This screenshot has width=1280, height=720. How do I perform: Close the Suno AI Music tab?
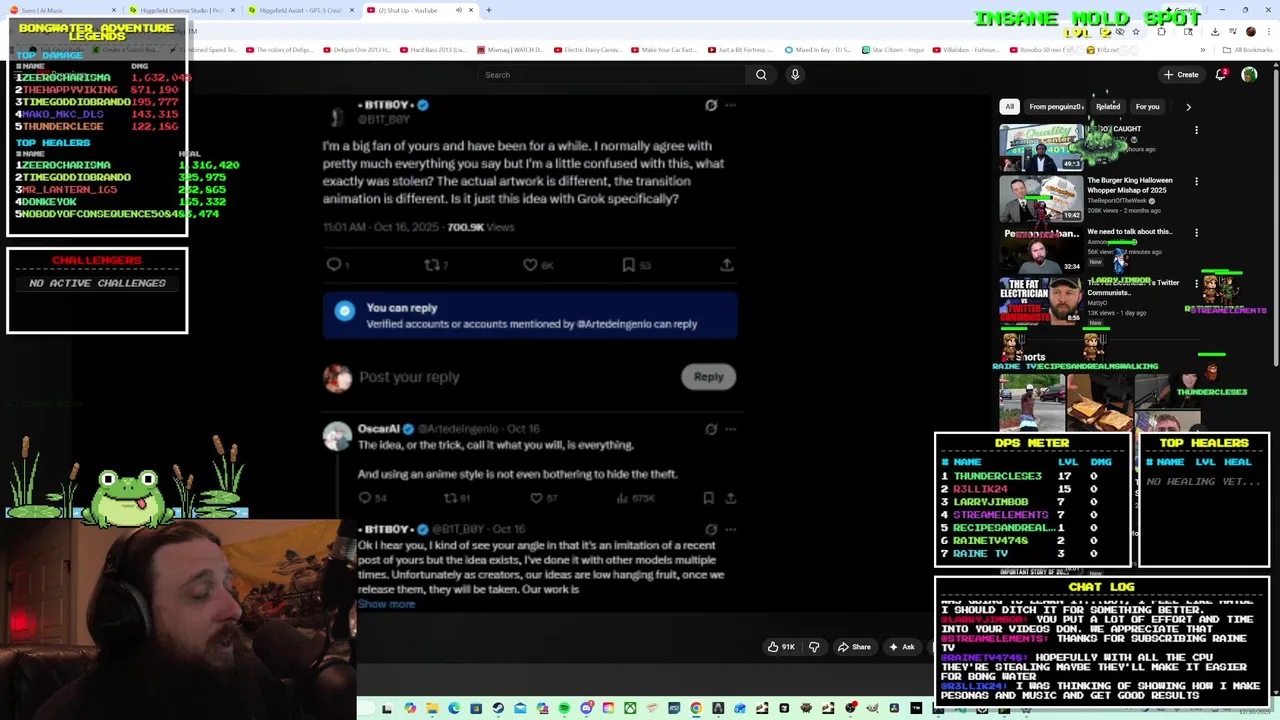click(x=113, y=10)
